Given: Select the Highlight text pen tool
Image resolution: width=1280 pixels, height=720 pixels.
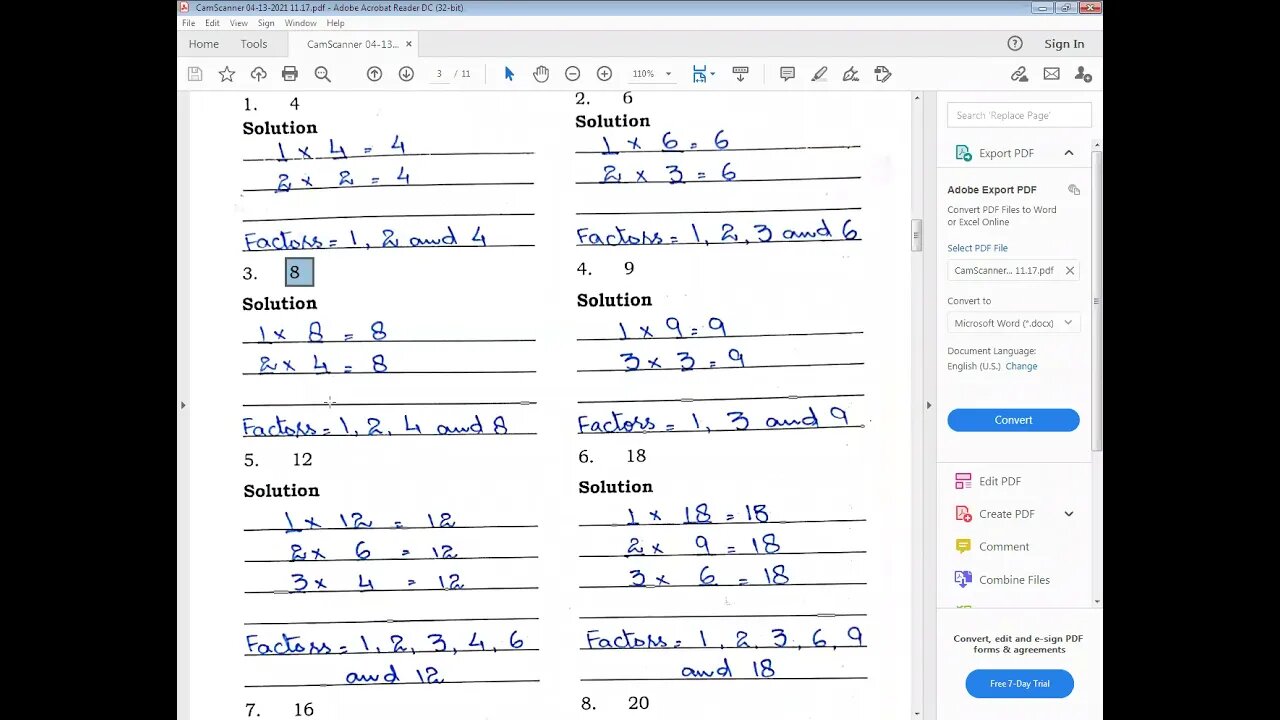Looking at the screenshot, I should coord(819,74).
